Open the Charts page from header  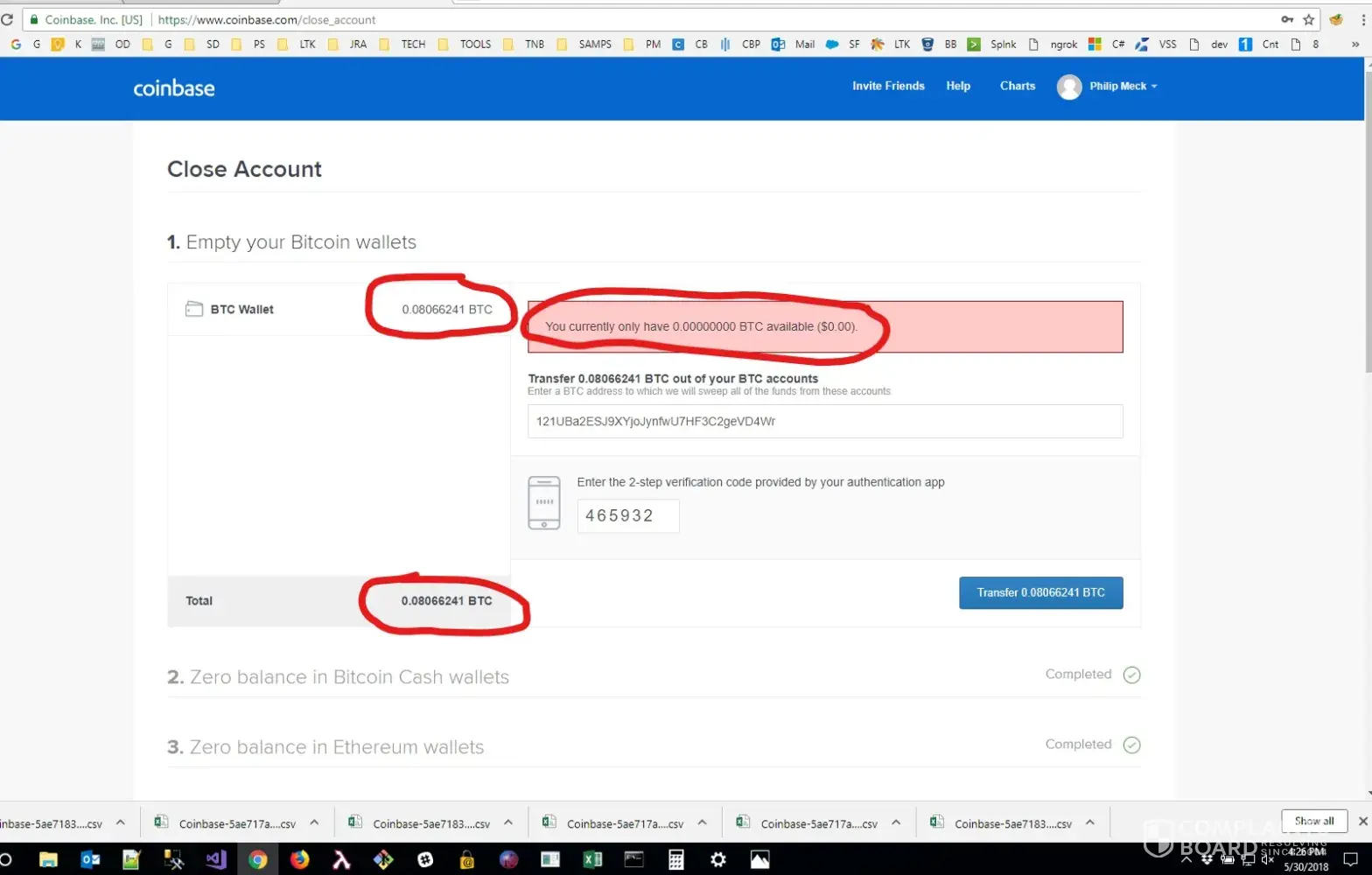coord(1017,86)
